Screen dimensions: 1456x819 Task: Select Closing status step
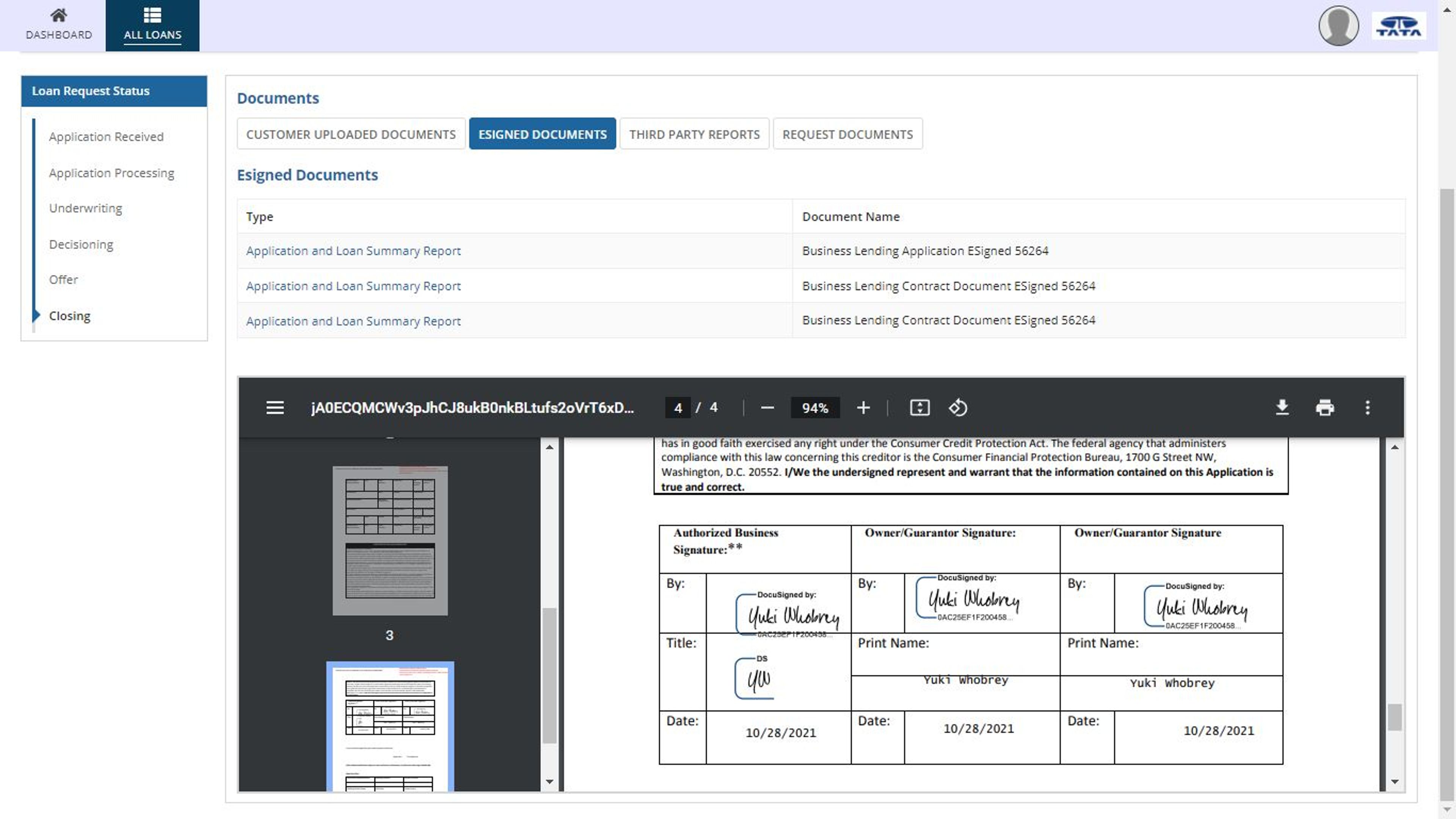pyautogui.click(x=69, y=316)
